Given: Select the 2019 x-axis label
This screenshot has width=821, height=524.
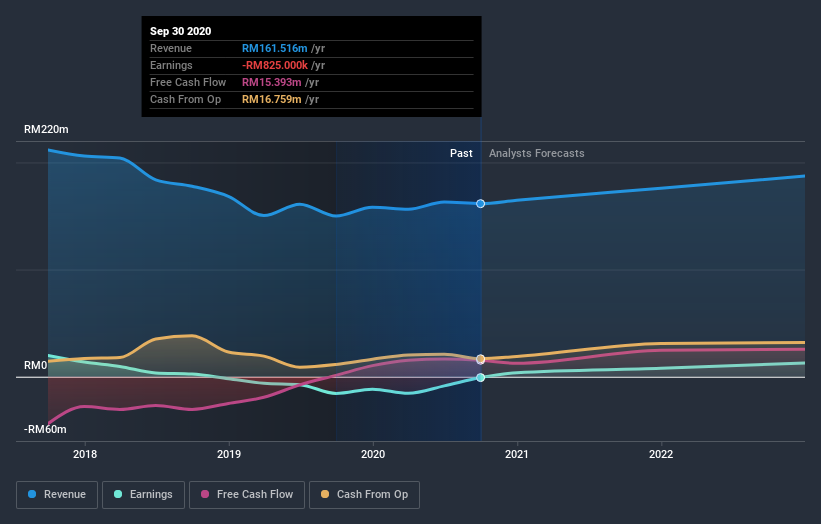Looking at the screenshot, I should (229, 454).
